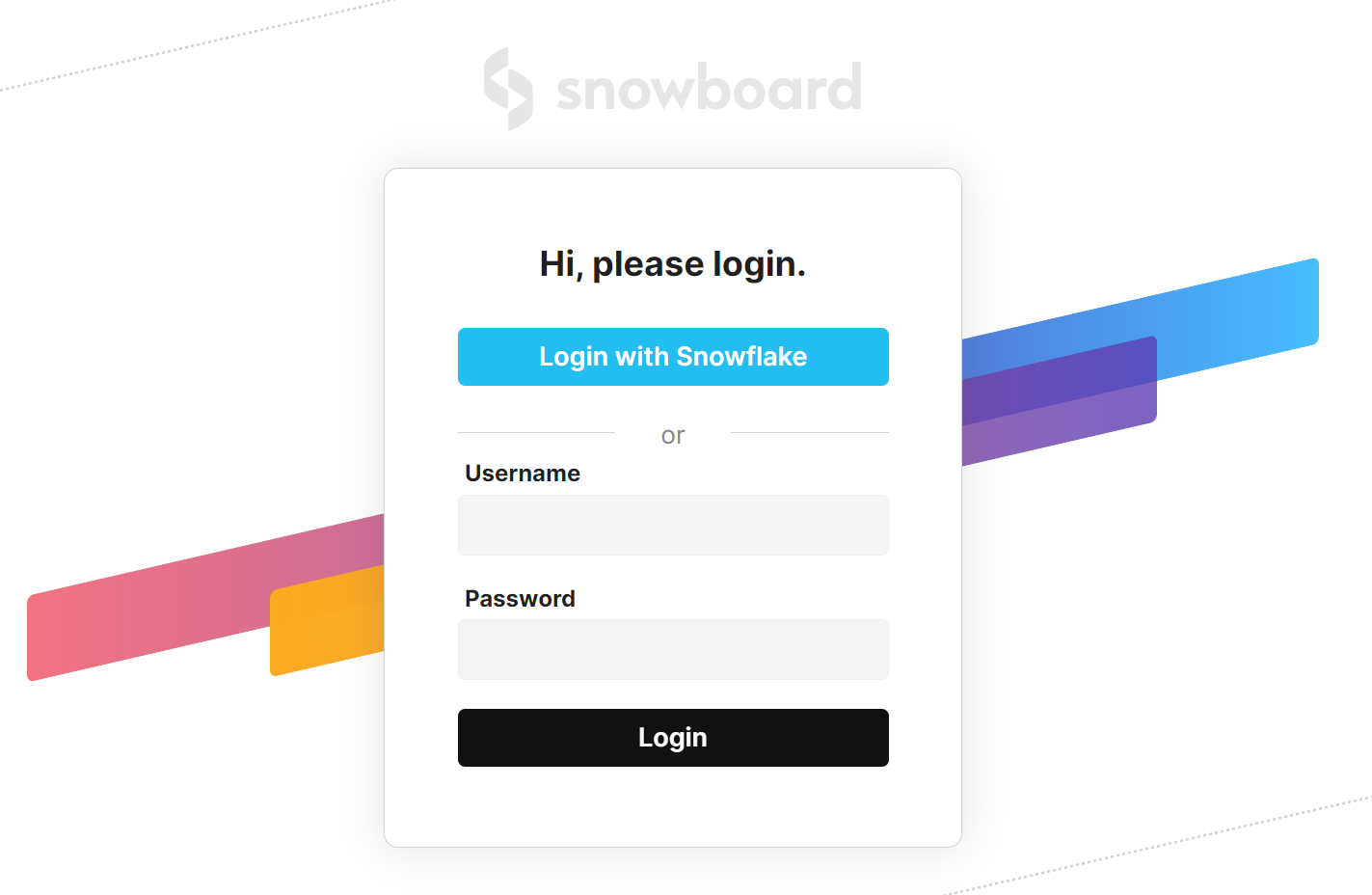
Task: Select the 'Password' field label
Action: [520, 599]
